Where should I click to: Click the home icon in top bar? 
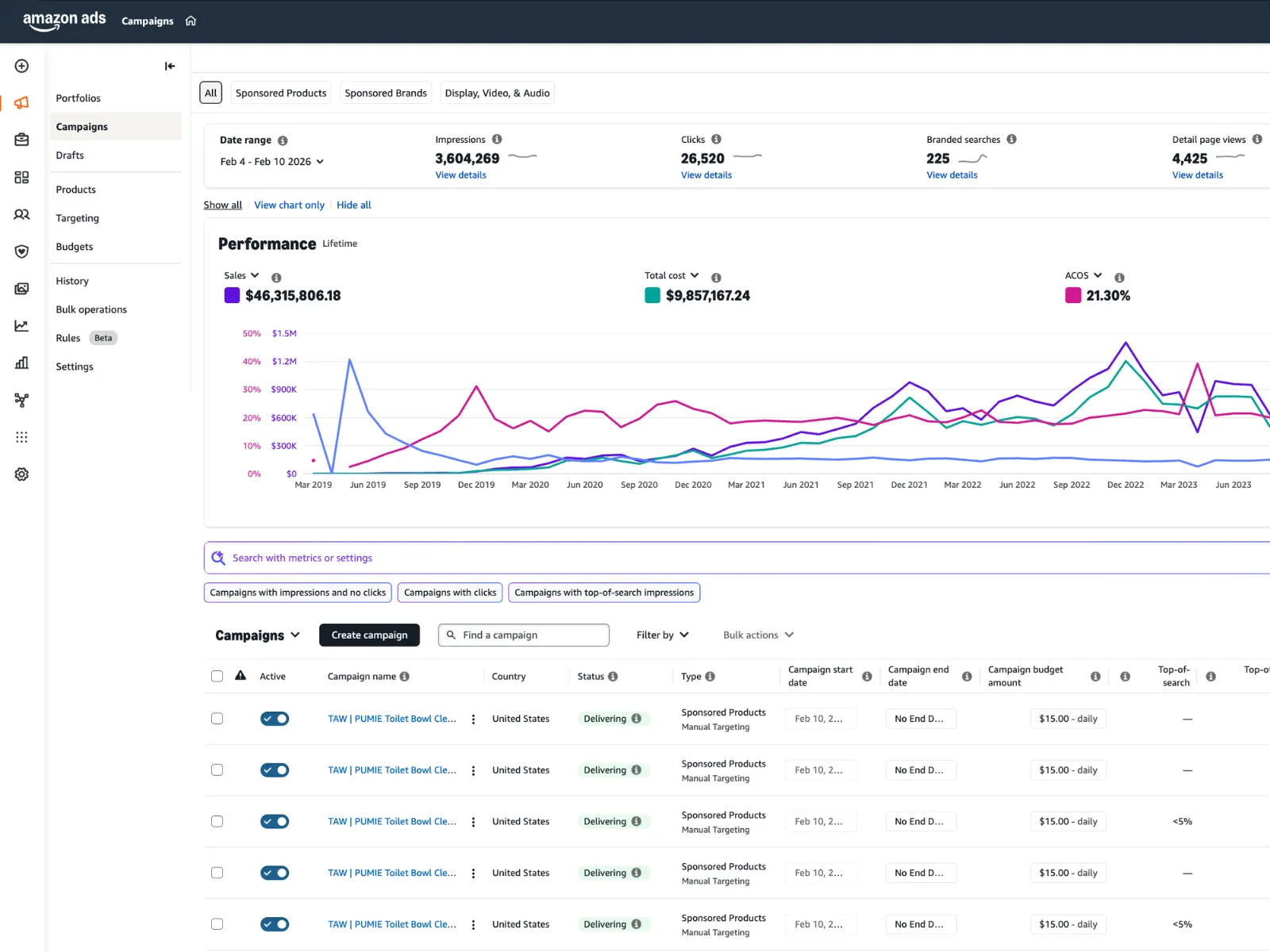click(190, 21)
